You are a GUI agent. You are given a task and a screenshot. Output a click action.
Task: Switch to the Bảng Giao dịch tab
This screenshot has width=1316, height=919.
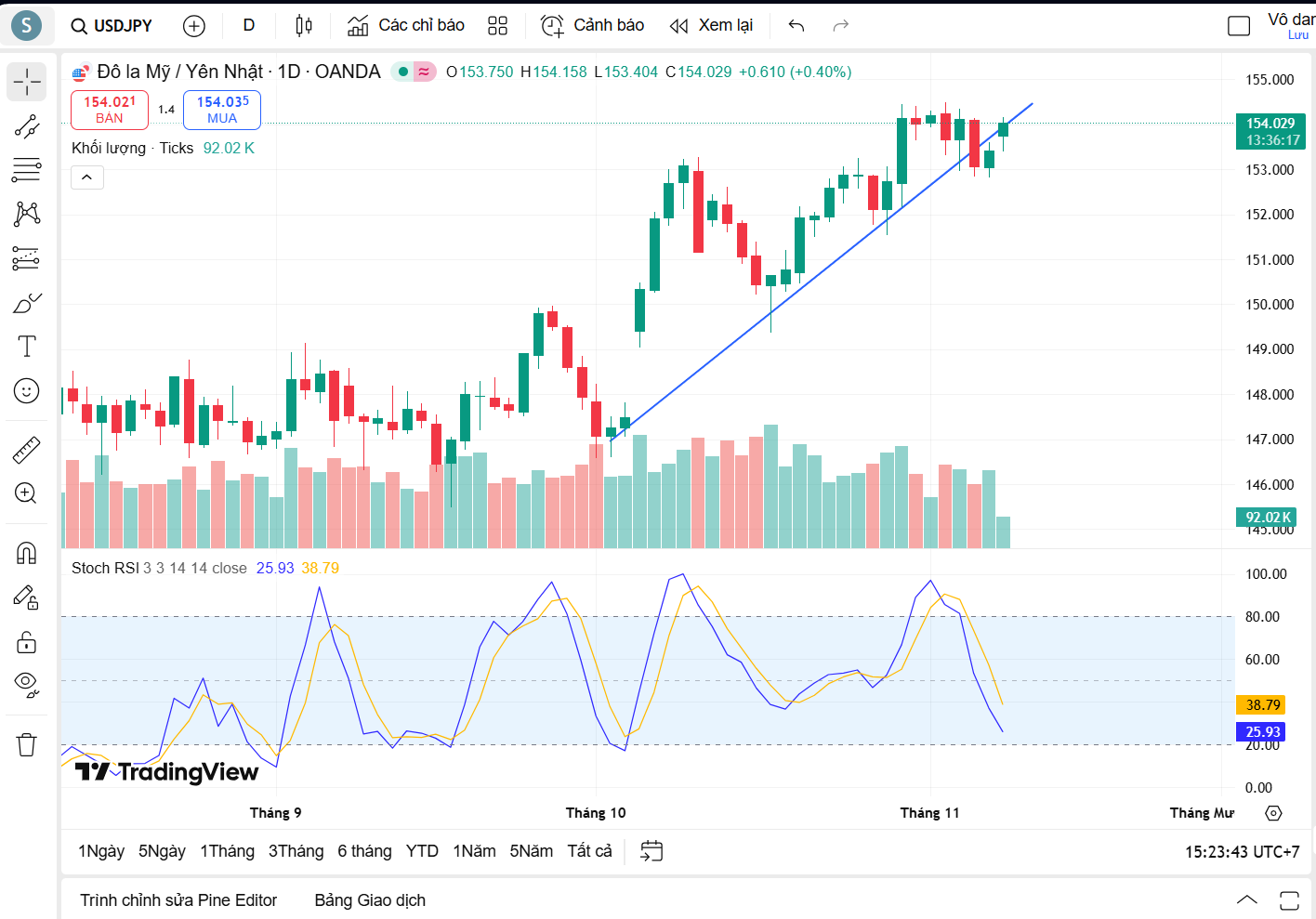coord(369,899)
